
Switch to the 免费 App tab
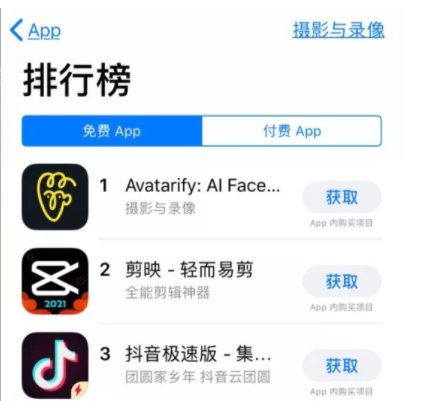[112, 131]
